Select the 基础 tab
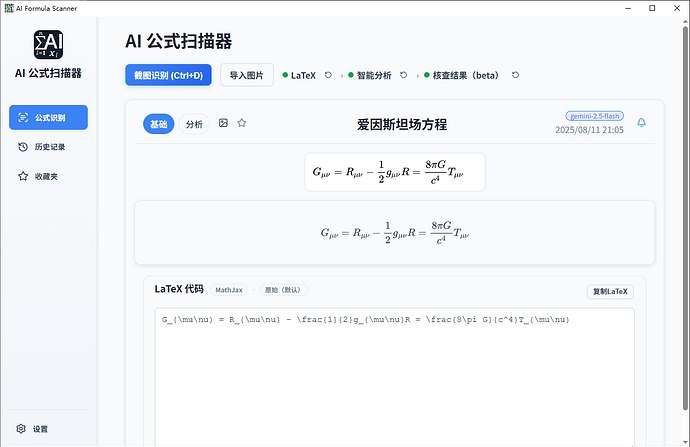Image resolution: width=690 pixels, height=447 pixels. pos(158,124)
